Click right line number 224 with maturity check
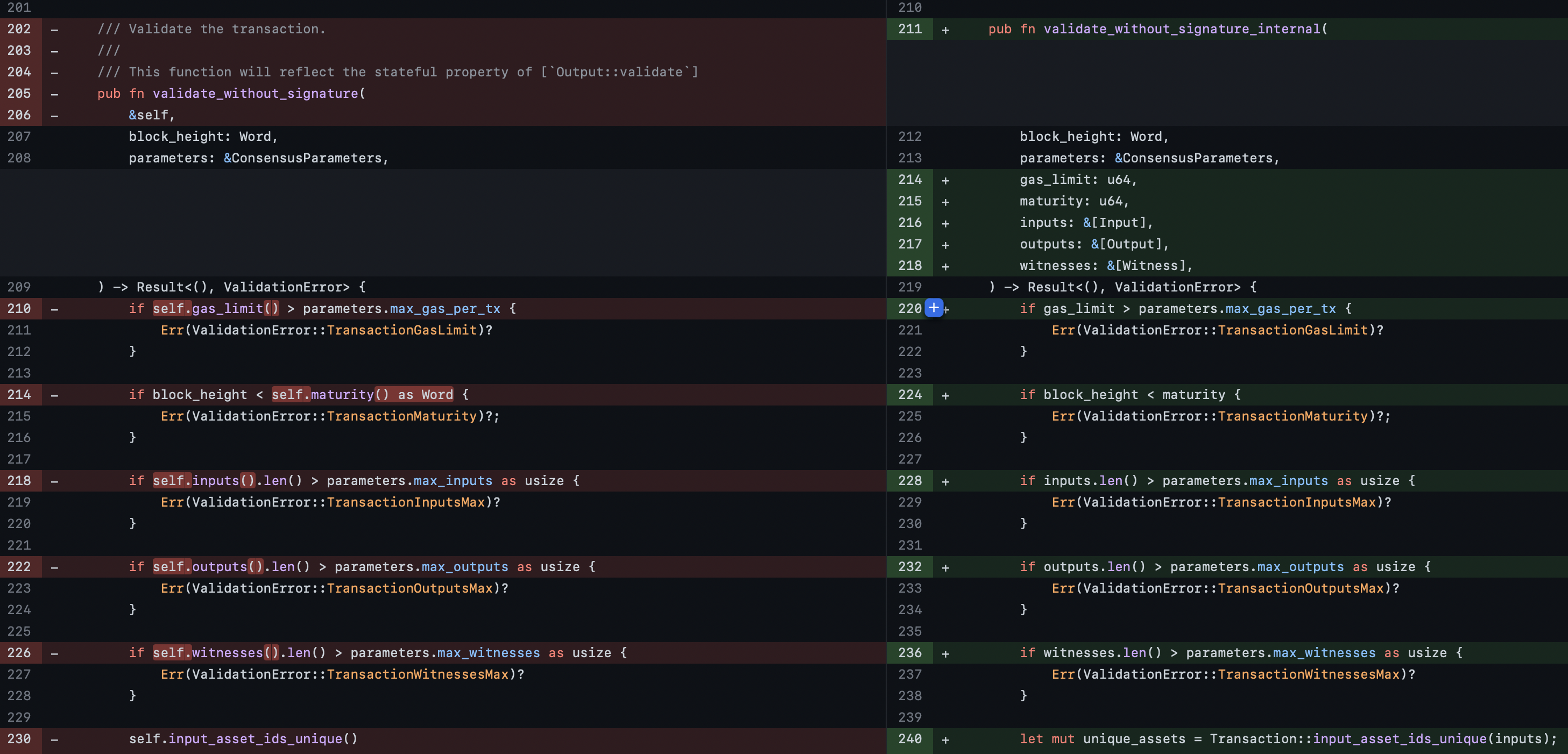The width and height of the screenshot is (1568, 754). pyautogui.click(x=910, y=395)
